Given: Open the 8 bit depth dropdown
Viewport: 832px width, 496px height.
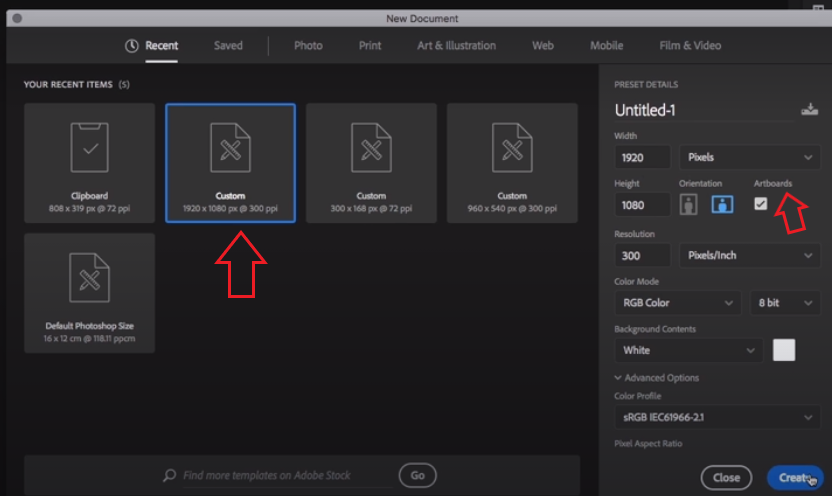Looking at the screenshot, I should tap(785, 302).
